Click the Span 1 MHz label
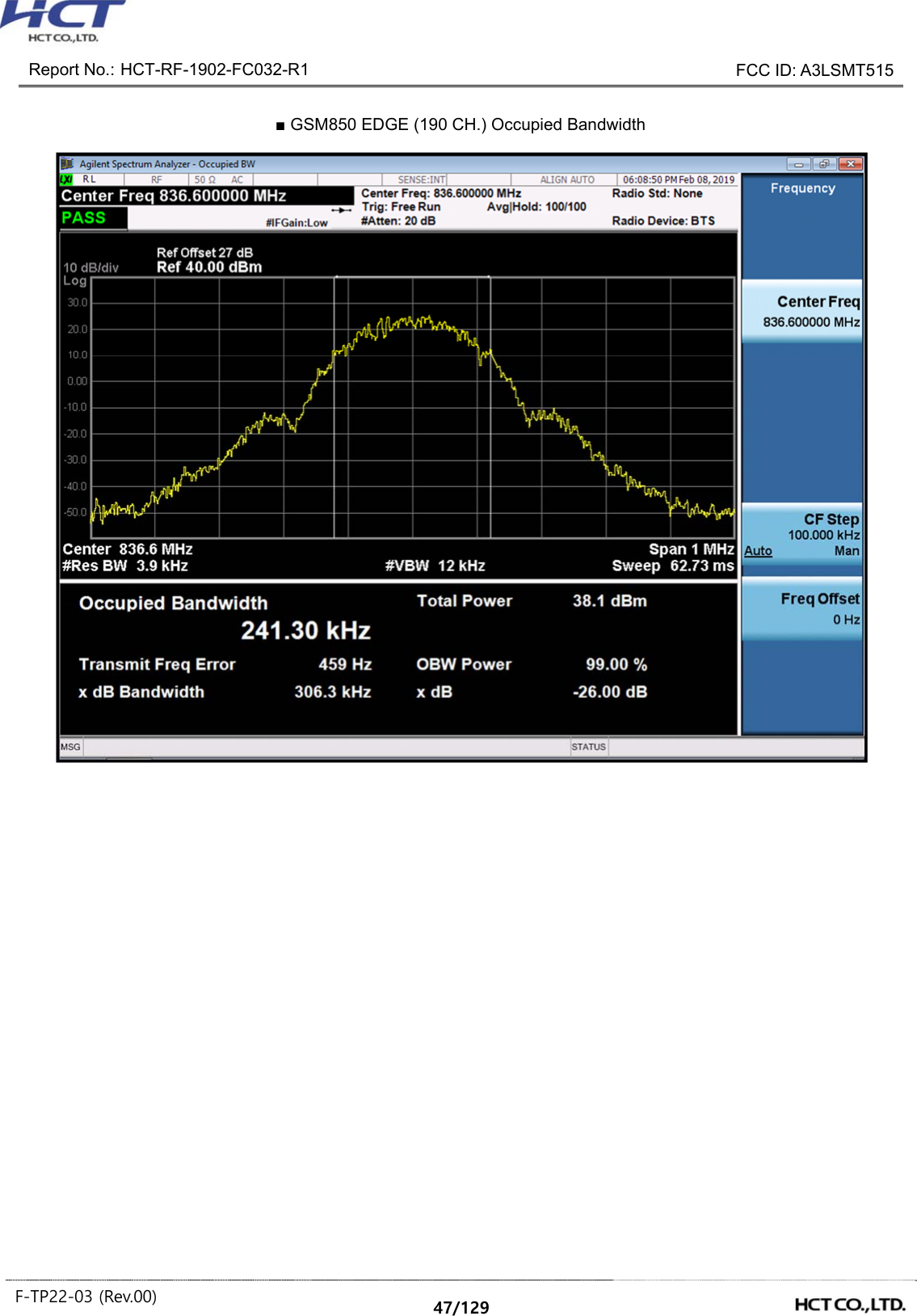917x1316 pixels. pyautogui.click(x=692, y=549)
